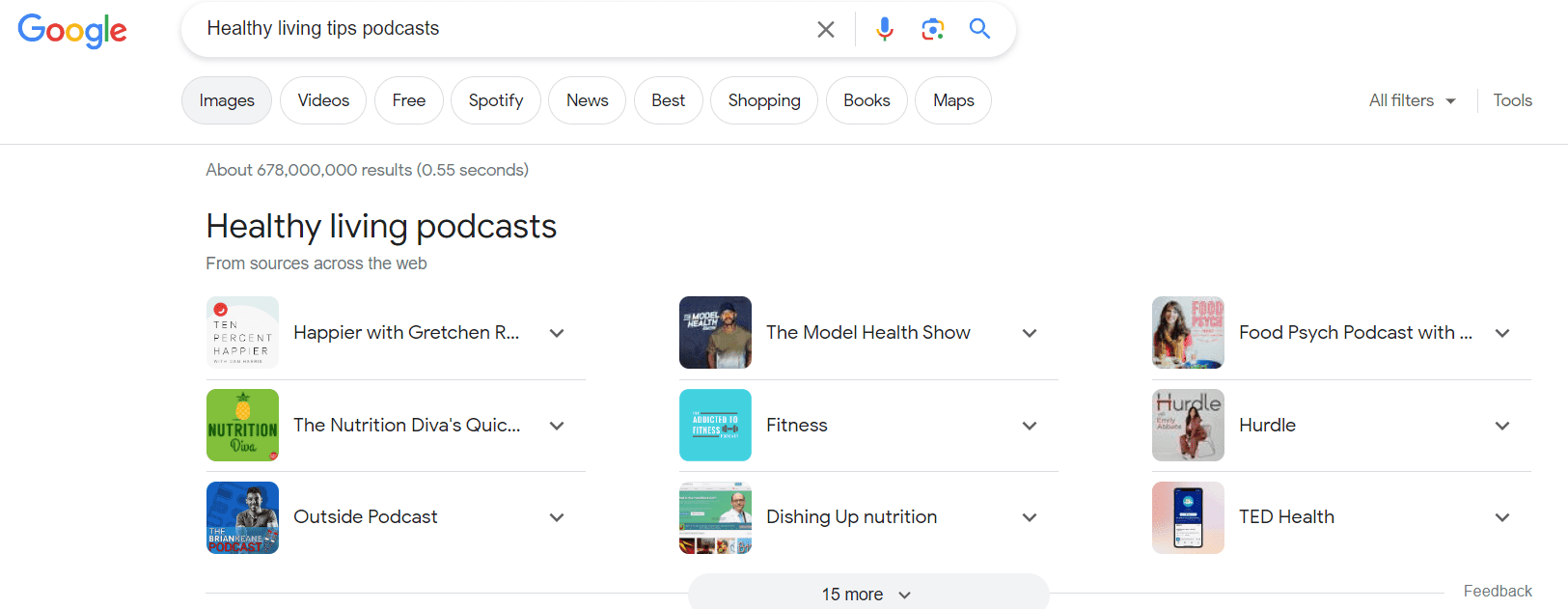Start voice search with the microphone
Viewport: 1568px width, 609px height.
coord(884,29)
